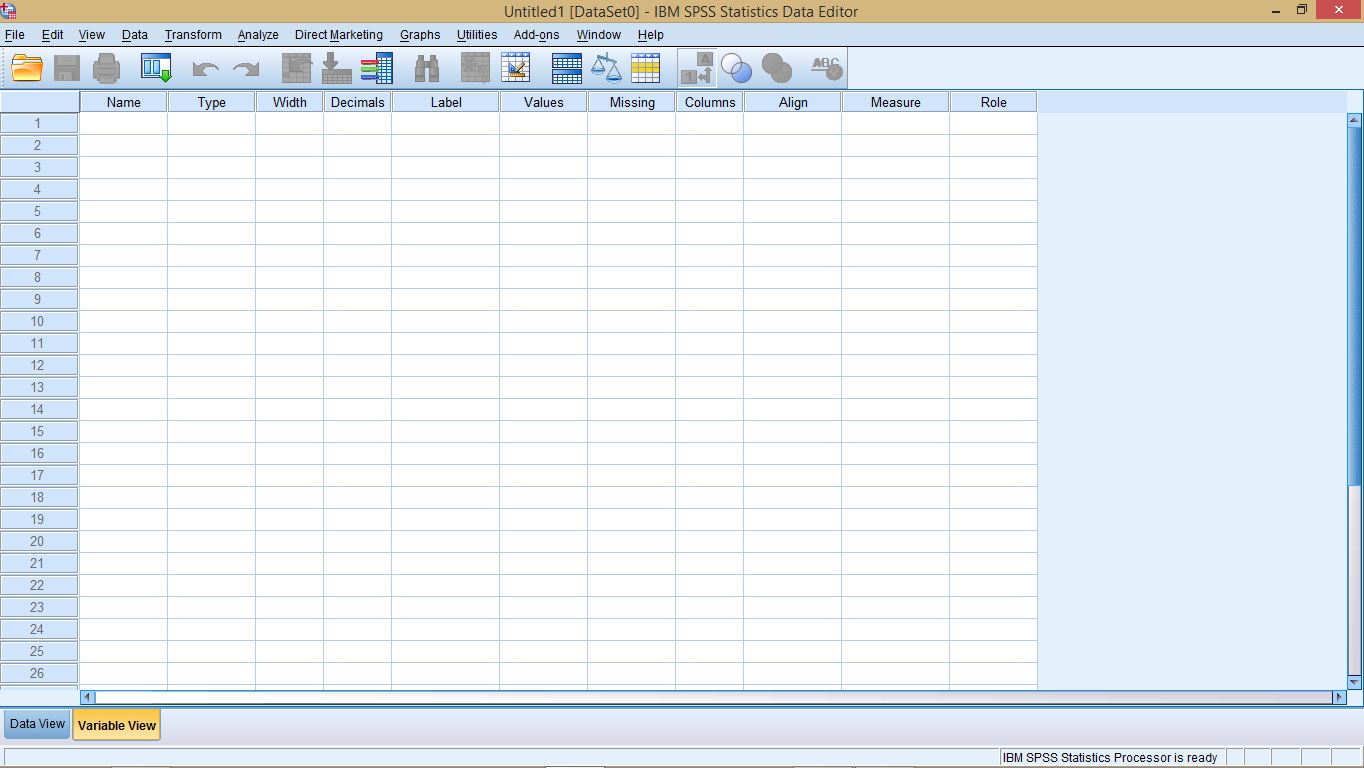
Task: Toggle the Value labels icon
Action: pyautogui.click(x=697, y=68)
